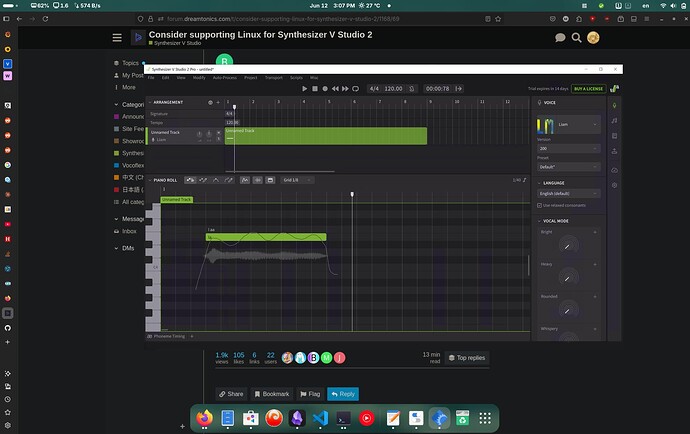Image resolution: width=690 pixels, height=434 pixels.
Task: Open the Notes panel music-note icon in the side strip
Action: coord(614,121)
